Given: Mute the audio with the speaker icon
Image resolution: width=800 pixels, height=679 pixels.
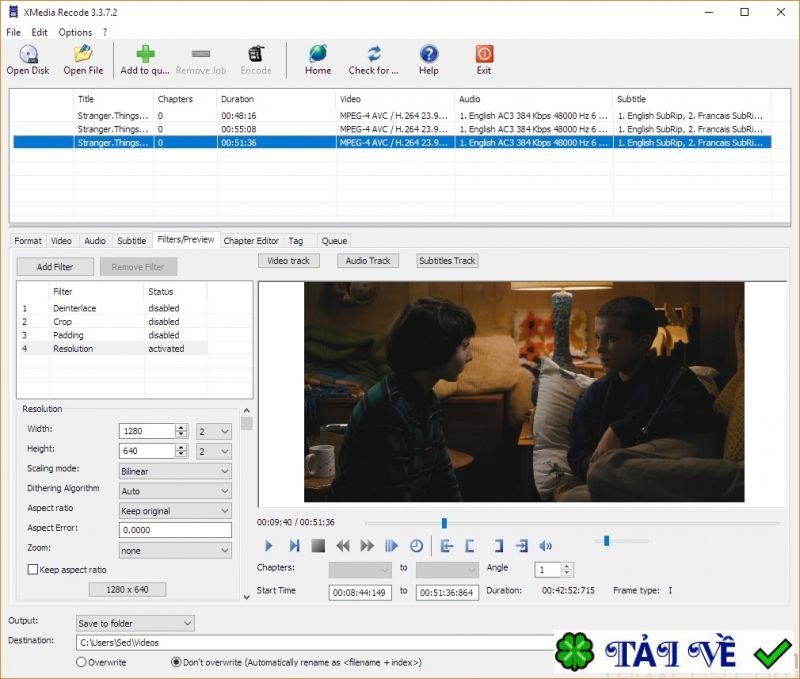Looking at the screenshot, I should click(x=545, y=545).
